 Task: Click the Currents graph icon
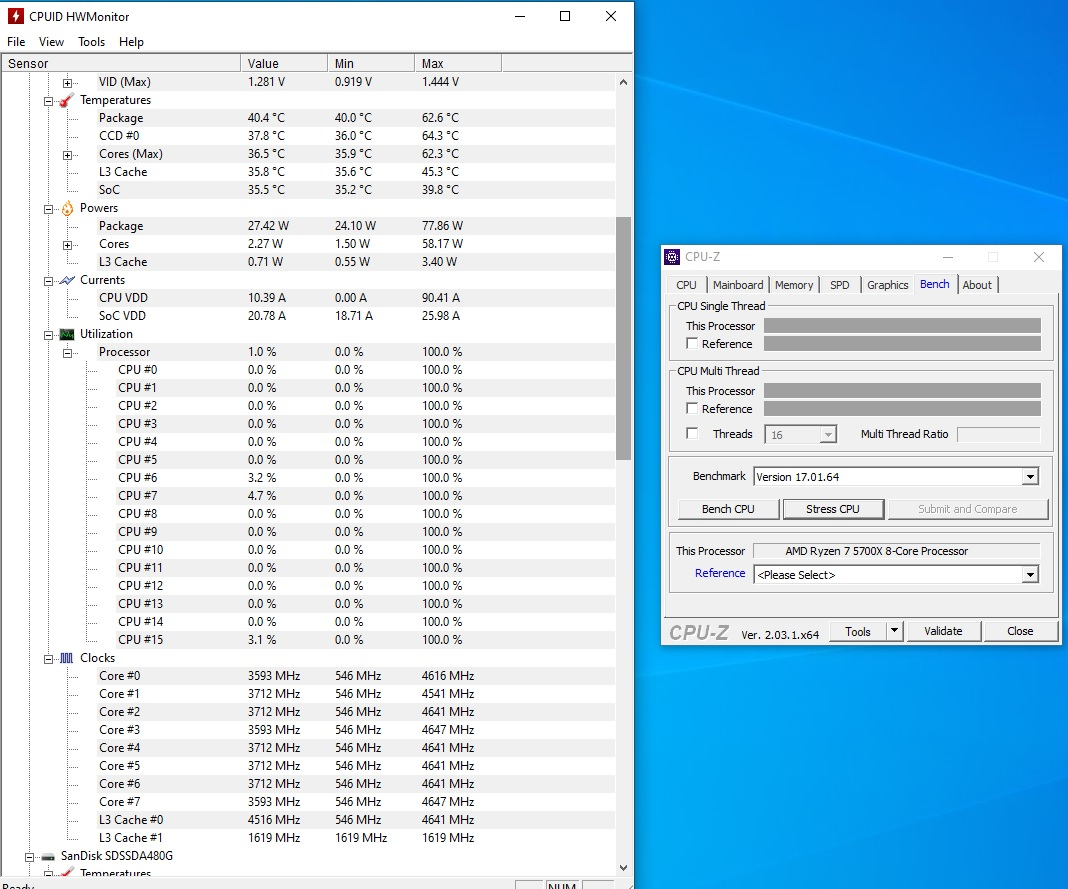click(67, 280)
